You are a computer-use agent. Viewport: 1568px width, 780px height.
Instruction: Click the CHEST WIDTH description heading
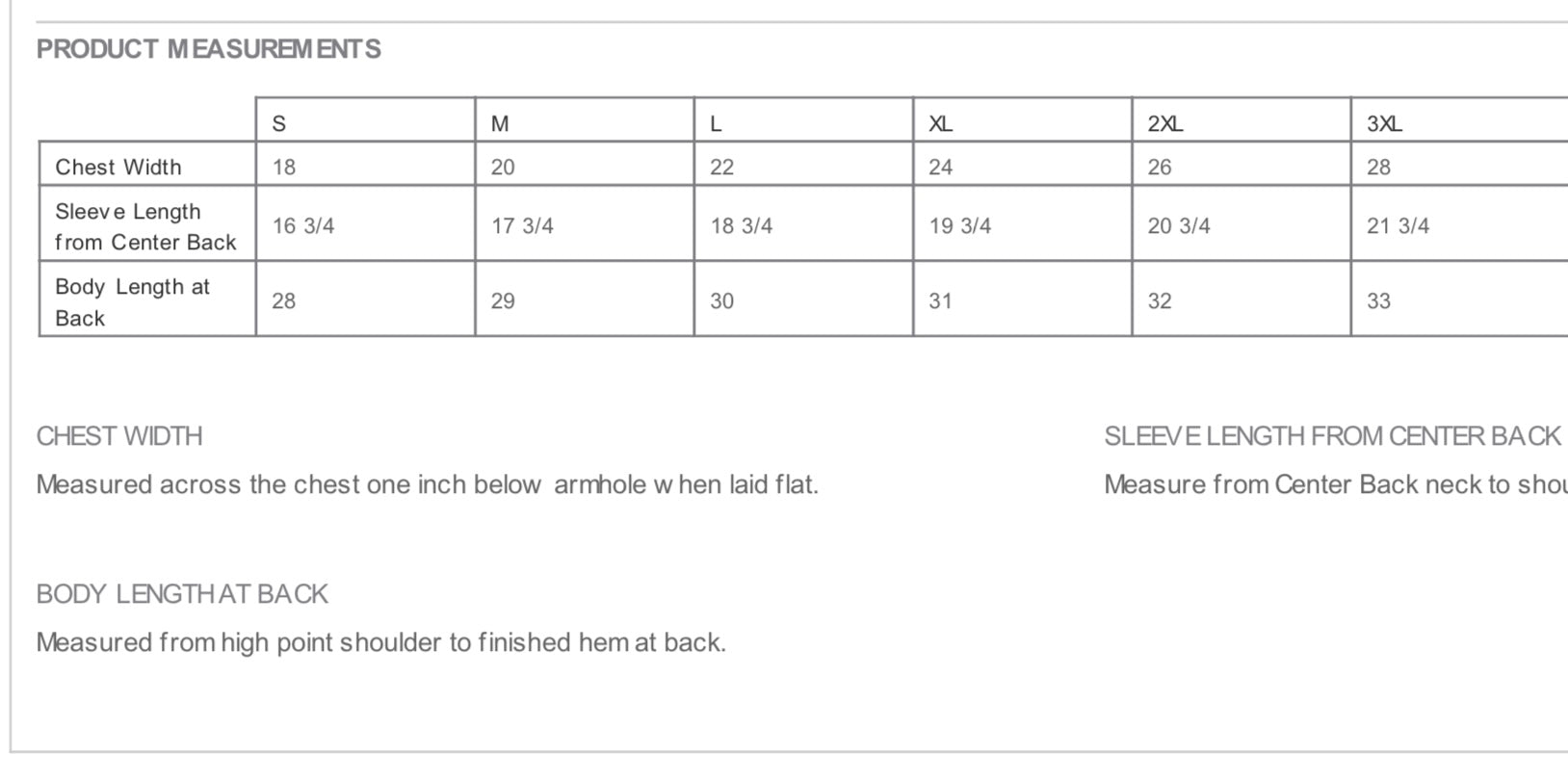119,436
